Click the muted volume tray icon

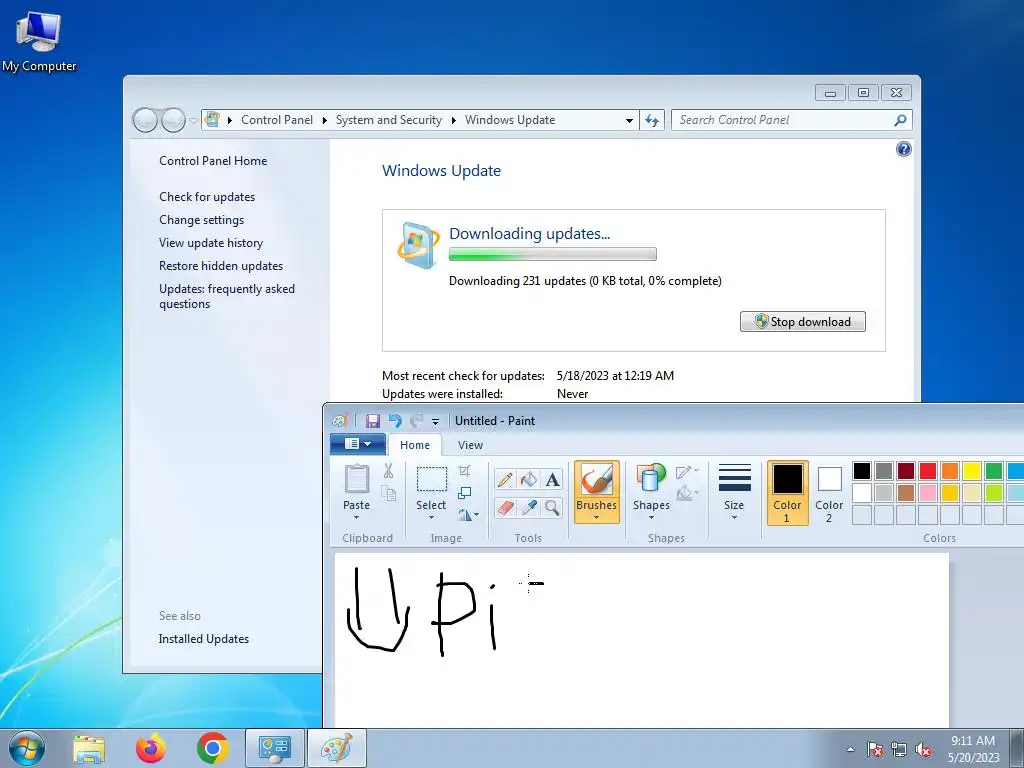click(x=923, y=750)
